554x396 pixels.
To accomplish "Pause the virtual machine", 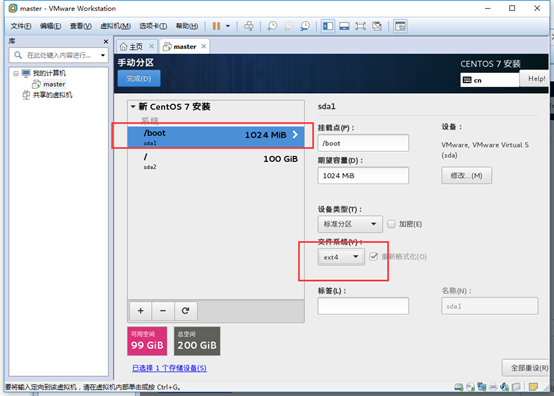I will coord(216,26).
